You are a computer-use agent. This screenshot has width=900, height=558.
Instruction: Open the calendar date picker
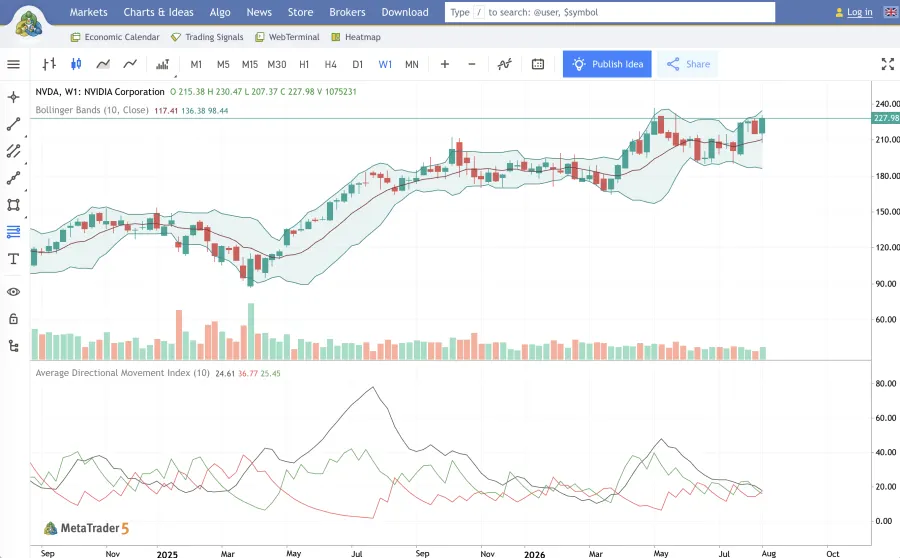coord(538,64)
